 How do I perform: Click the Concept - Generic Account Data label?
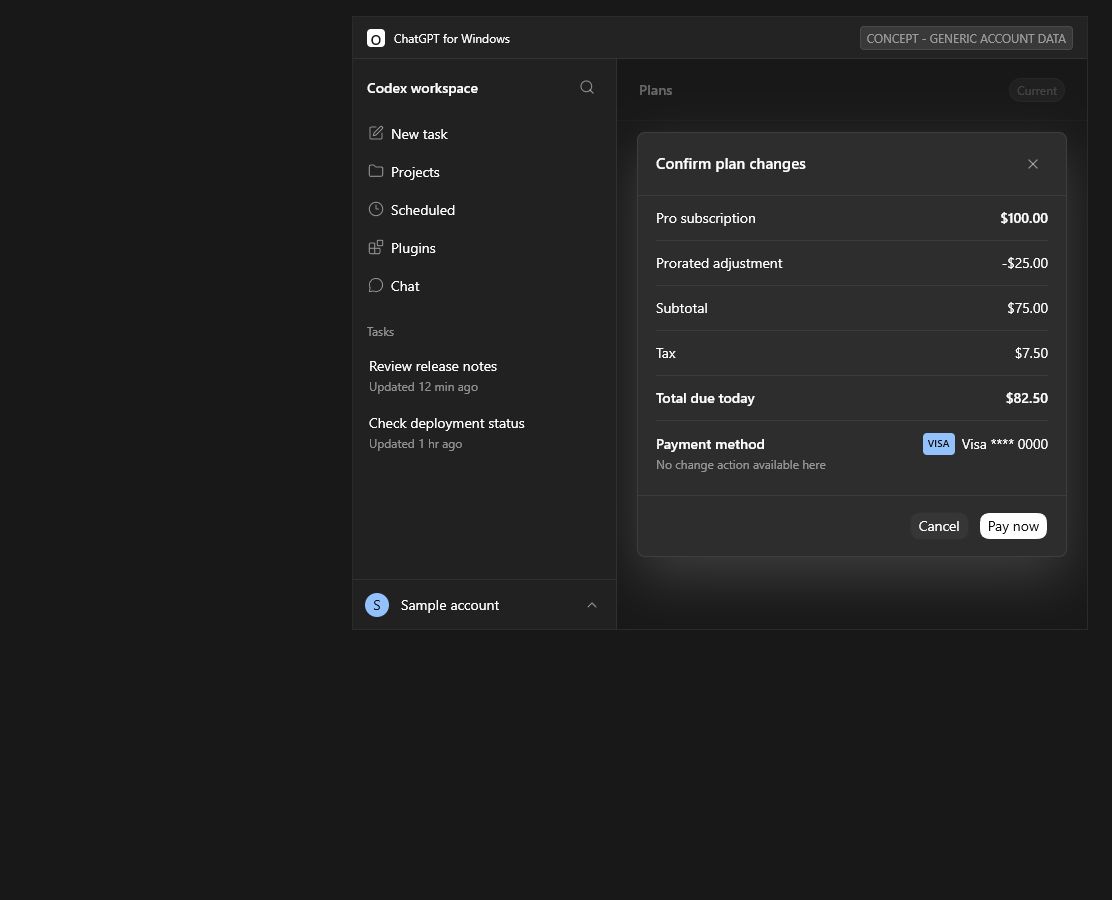pos(966,38)
